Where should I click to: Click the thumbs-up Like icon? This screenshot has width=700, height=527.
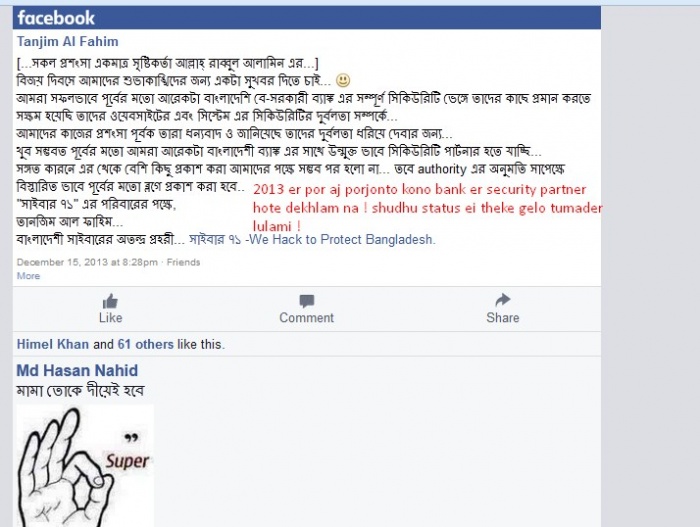pyautogui.click(x=110, y=301)
